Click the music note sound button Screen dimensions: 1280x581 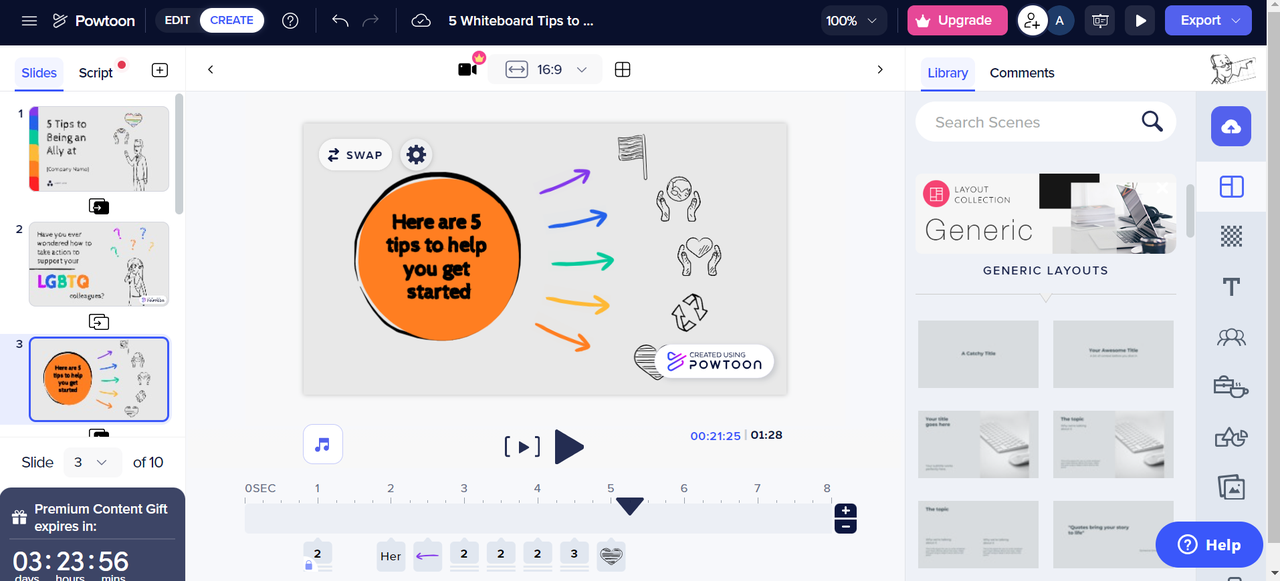coord(323,445)
